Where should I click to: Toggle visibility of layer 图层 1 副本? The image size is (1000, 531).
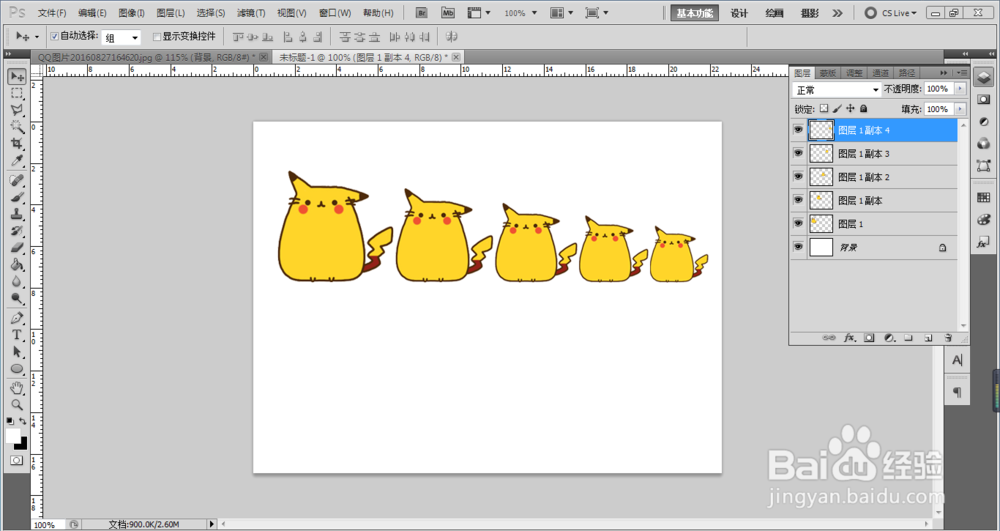(x=798, y=200)
